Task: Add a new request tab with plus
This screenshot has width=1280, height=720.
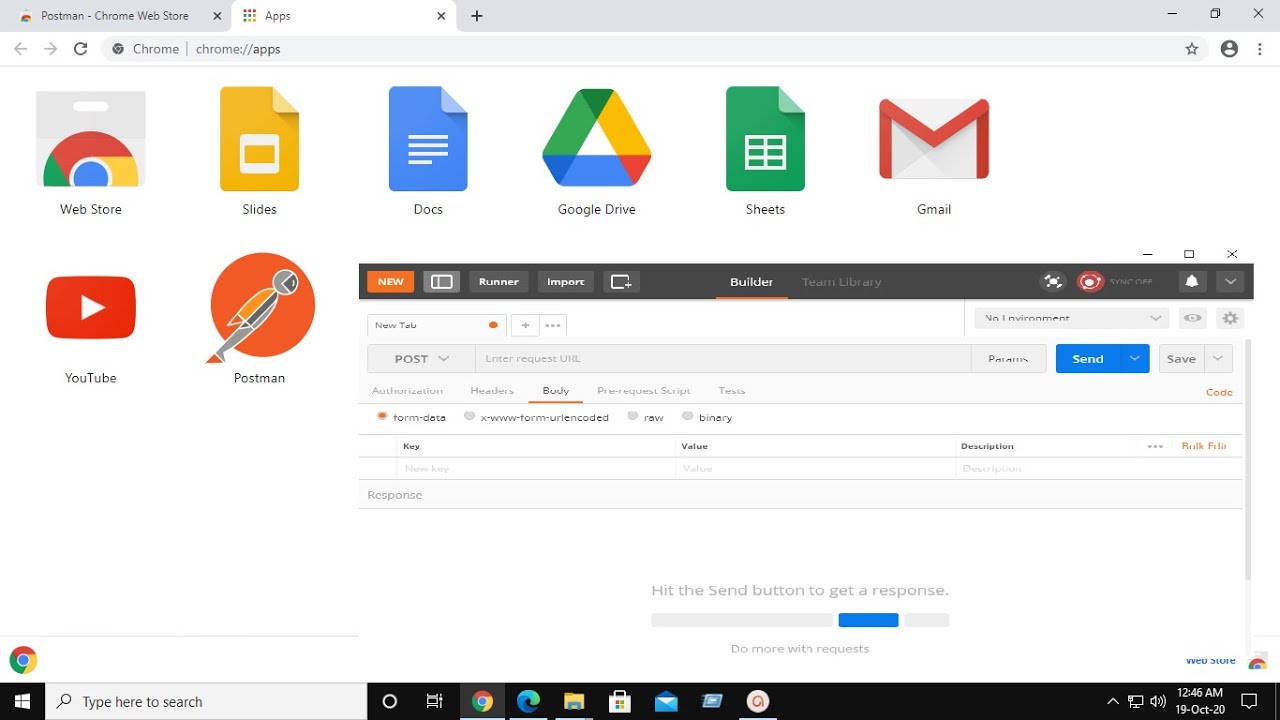Action: [525, 325]
